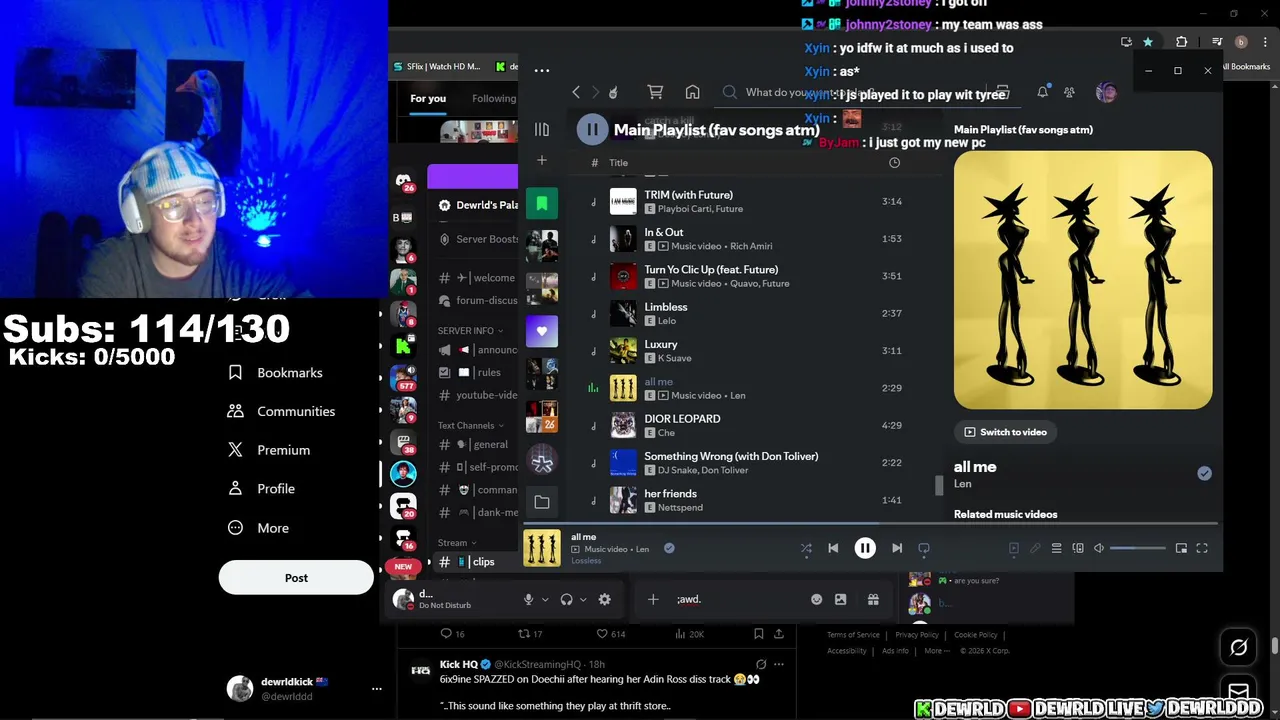This screenshot has width=1280, height=720.
Task: Pause the Main Playlist from its header
Action: pos(592,129)
